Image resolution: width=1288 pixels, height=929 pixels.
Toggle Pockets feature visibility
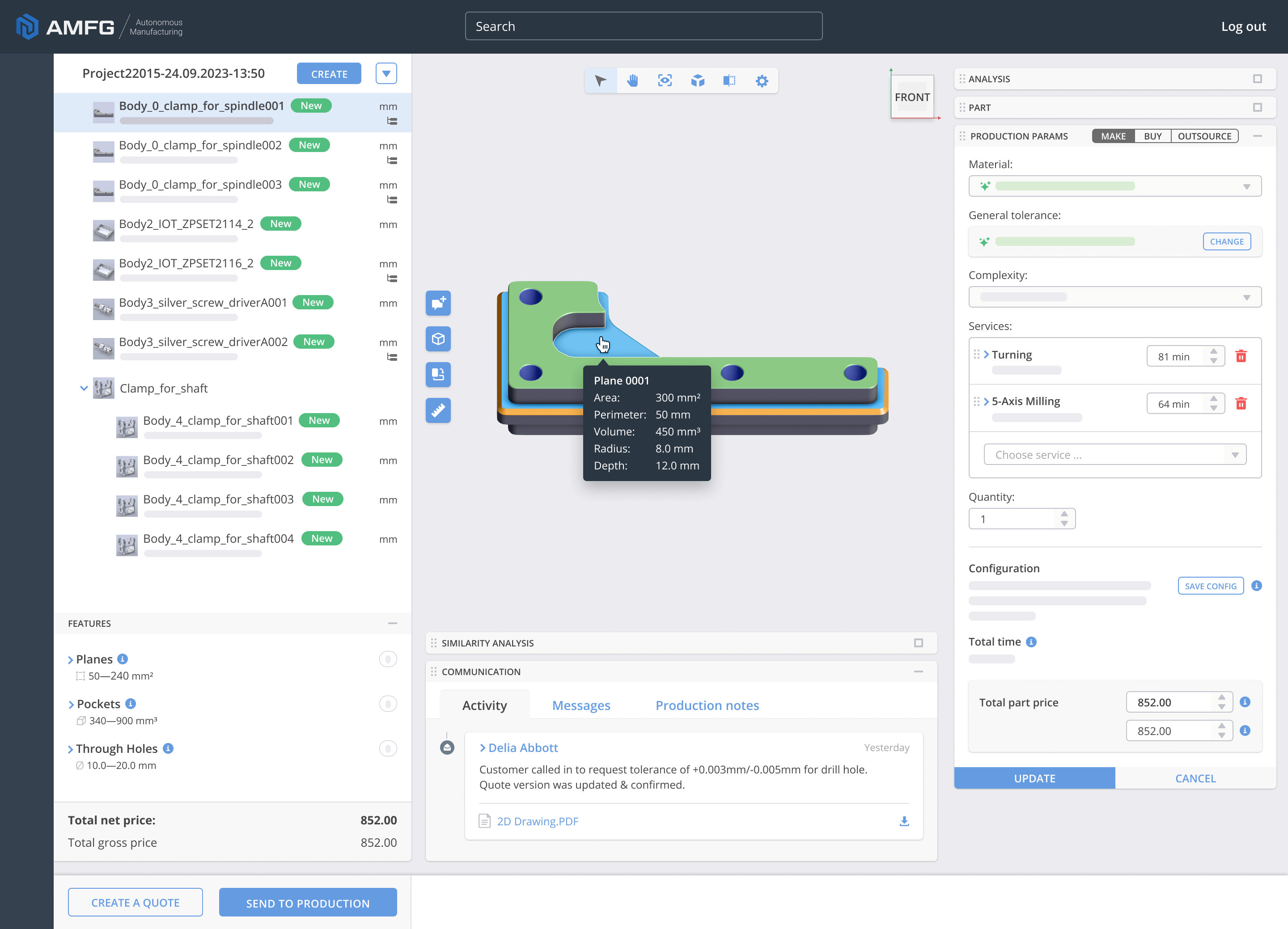coord(388,704)
